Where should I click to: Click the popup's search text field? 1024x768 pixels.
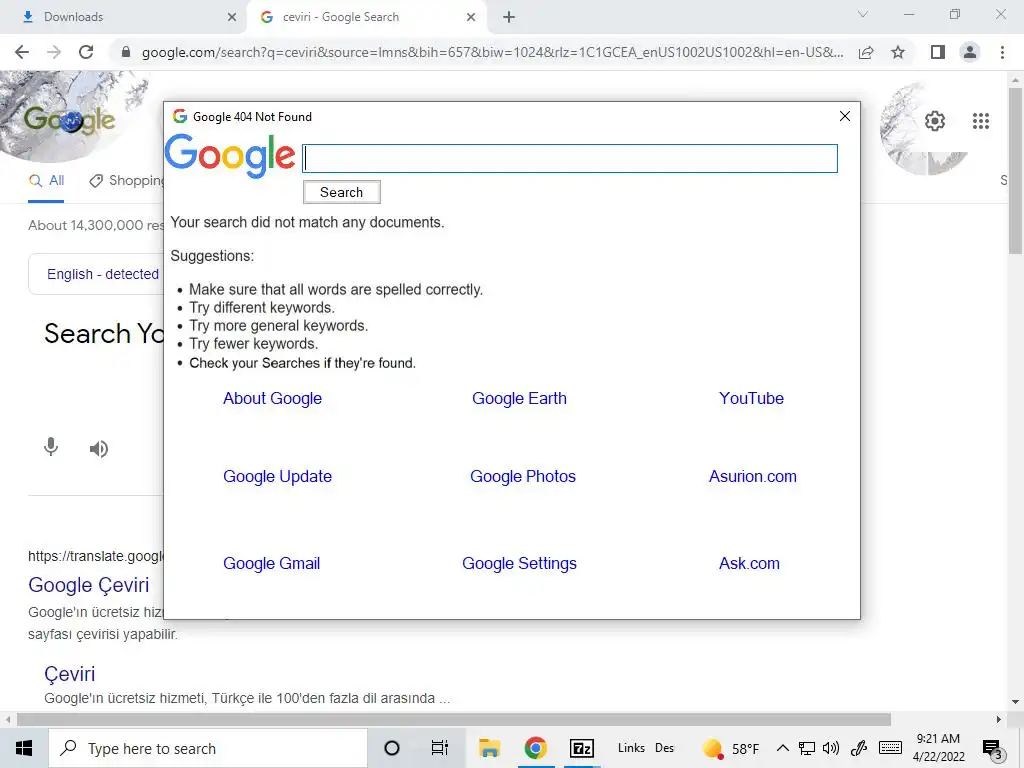point(570,159)
